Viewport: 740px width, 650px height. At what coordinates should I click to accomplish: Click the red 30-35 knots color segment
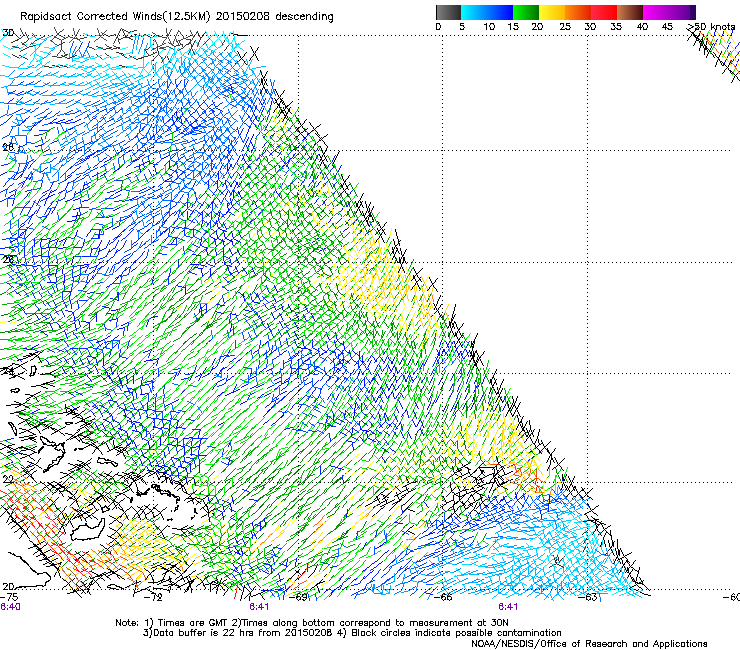(x=604, y=12)
